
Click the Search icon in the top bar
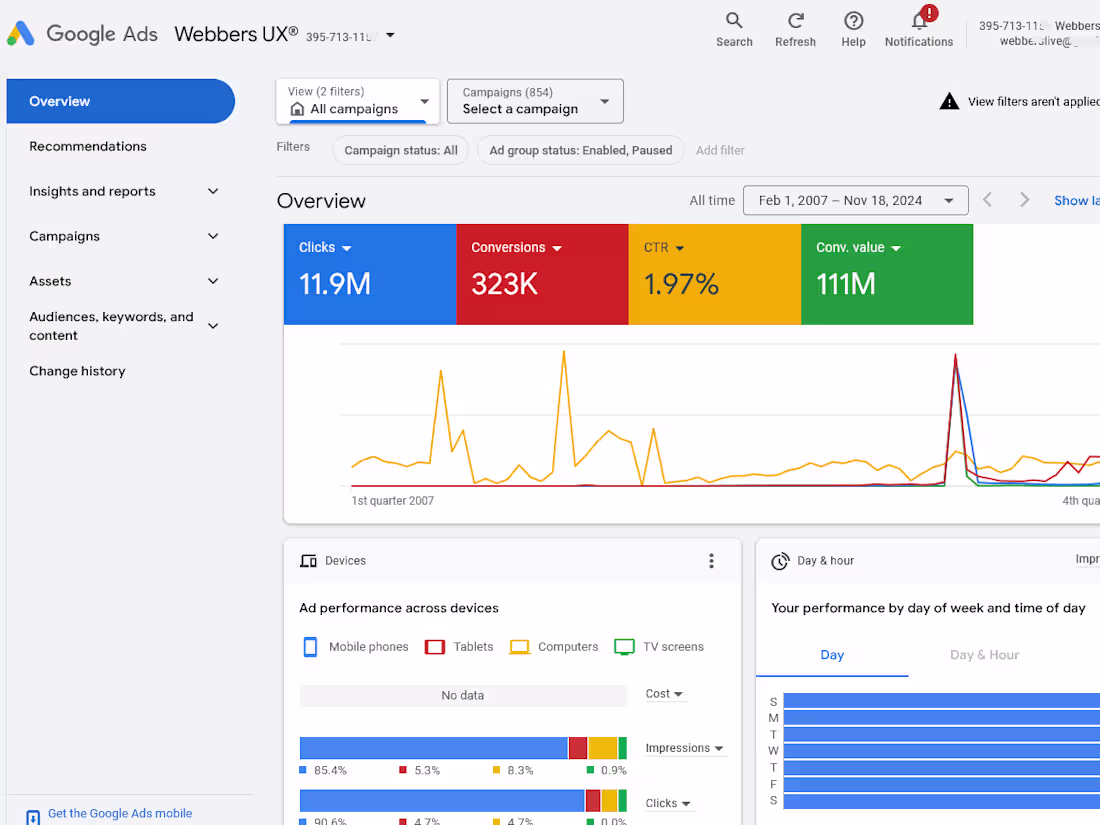(x=734, y=28)
